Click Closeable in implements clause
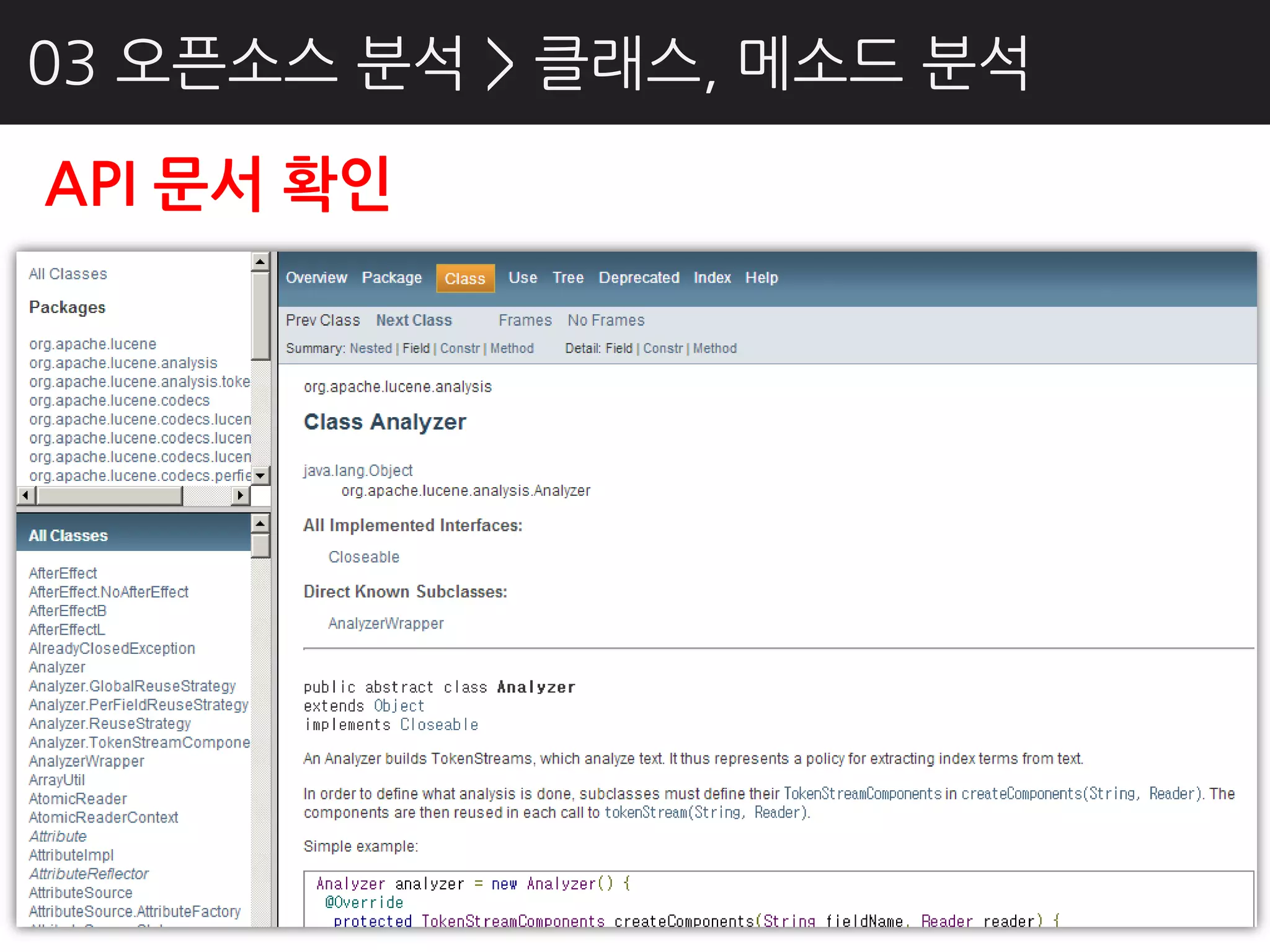 439,725
